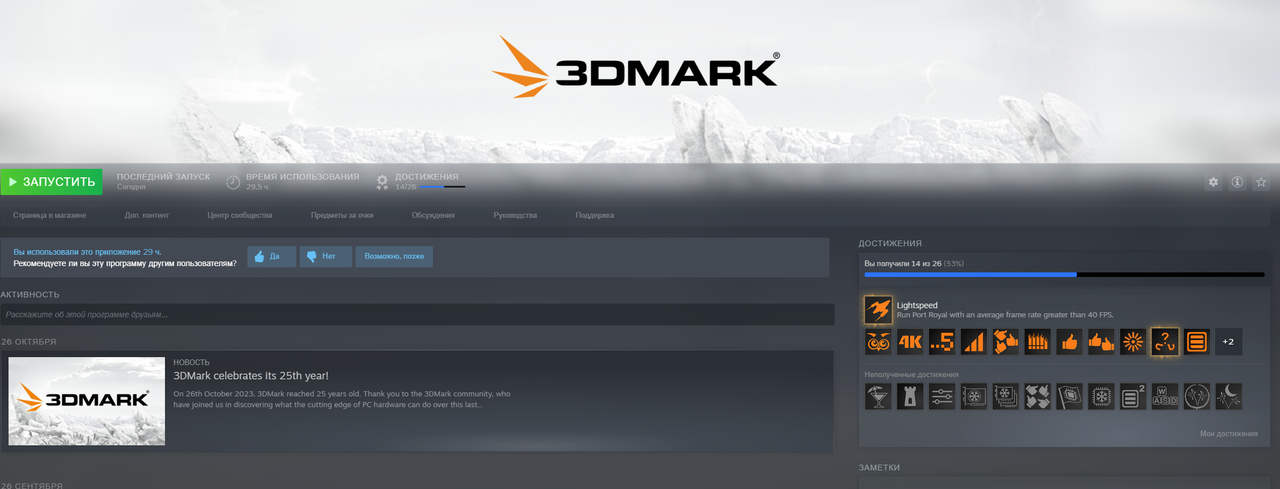Select the locked WASD keys achievement
This screenshot has width=1280, height=489.
pyautogui.click(x=1165, y=396)
